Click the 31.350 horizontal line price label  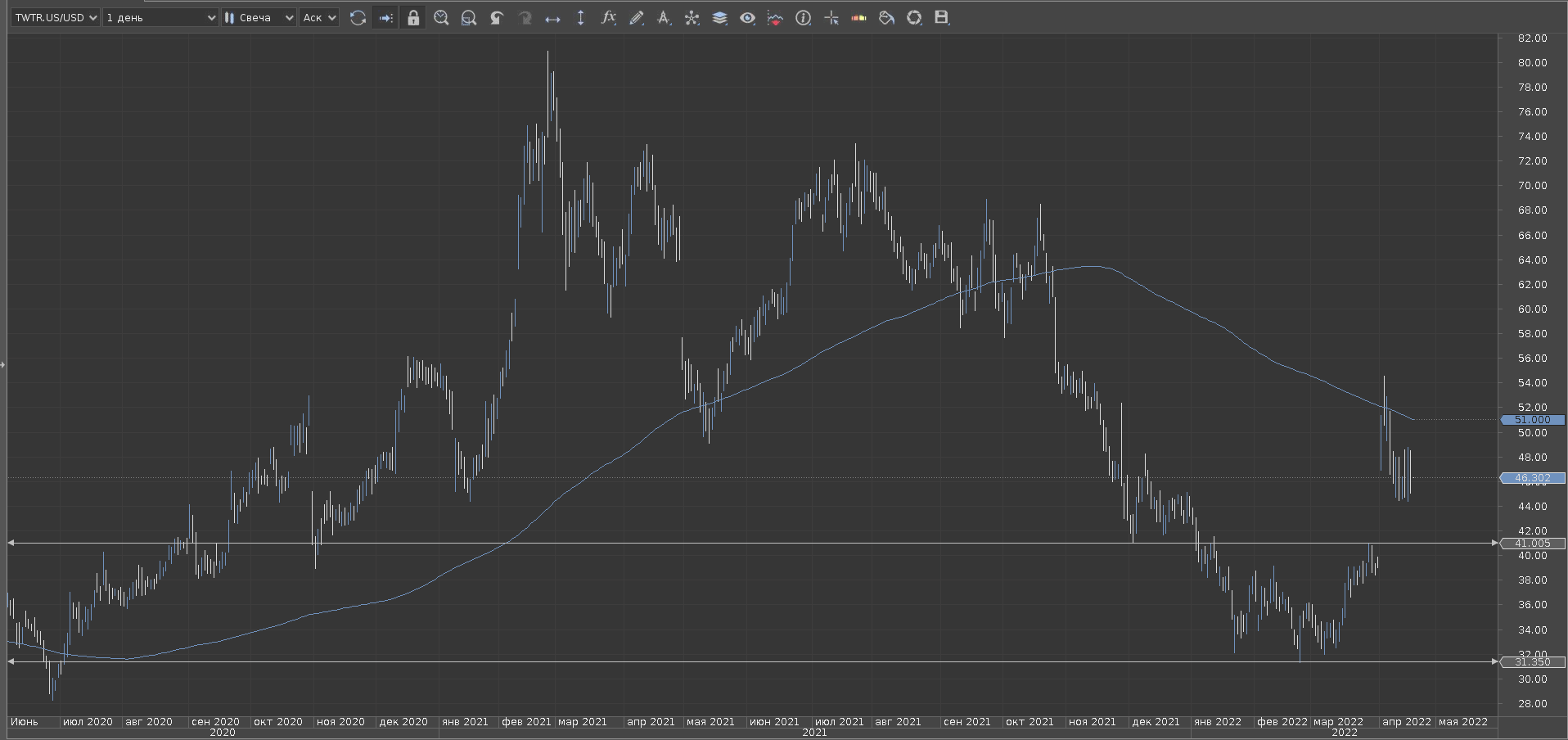tap(1533, 662)
